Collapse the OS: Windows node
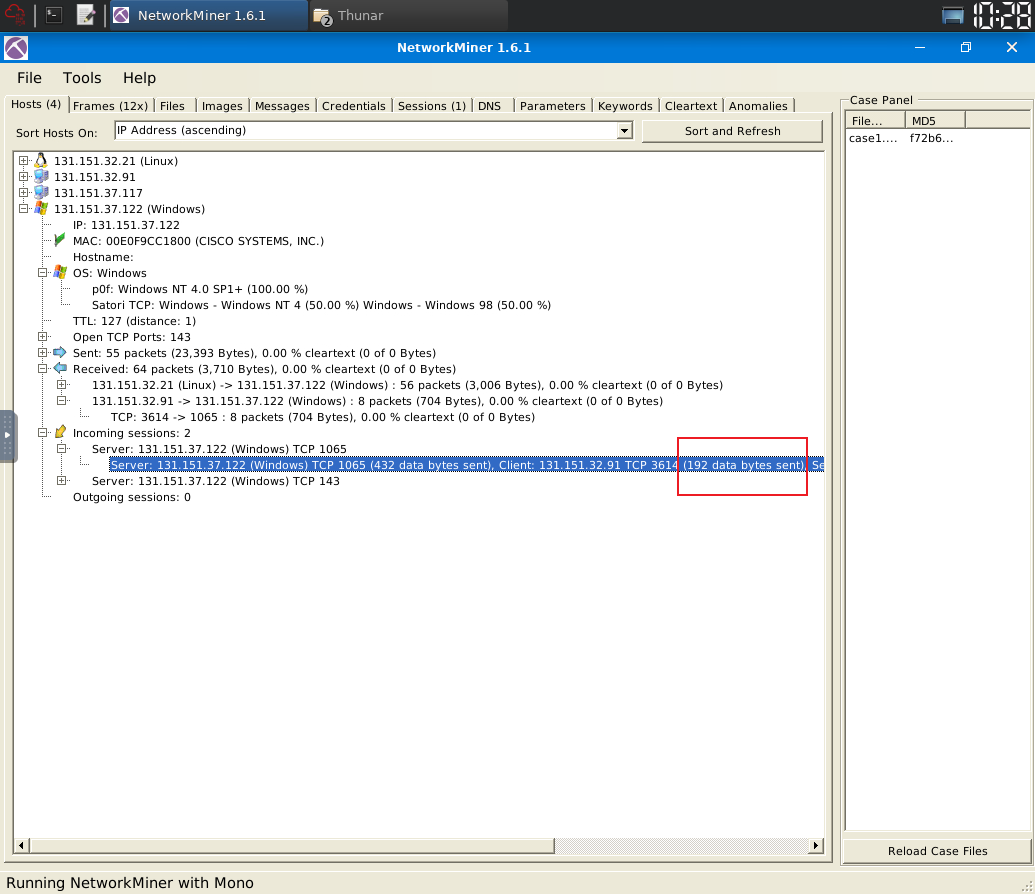Screen dimensions: 1035x894 point(43,273)
